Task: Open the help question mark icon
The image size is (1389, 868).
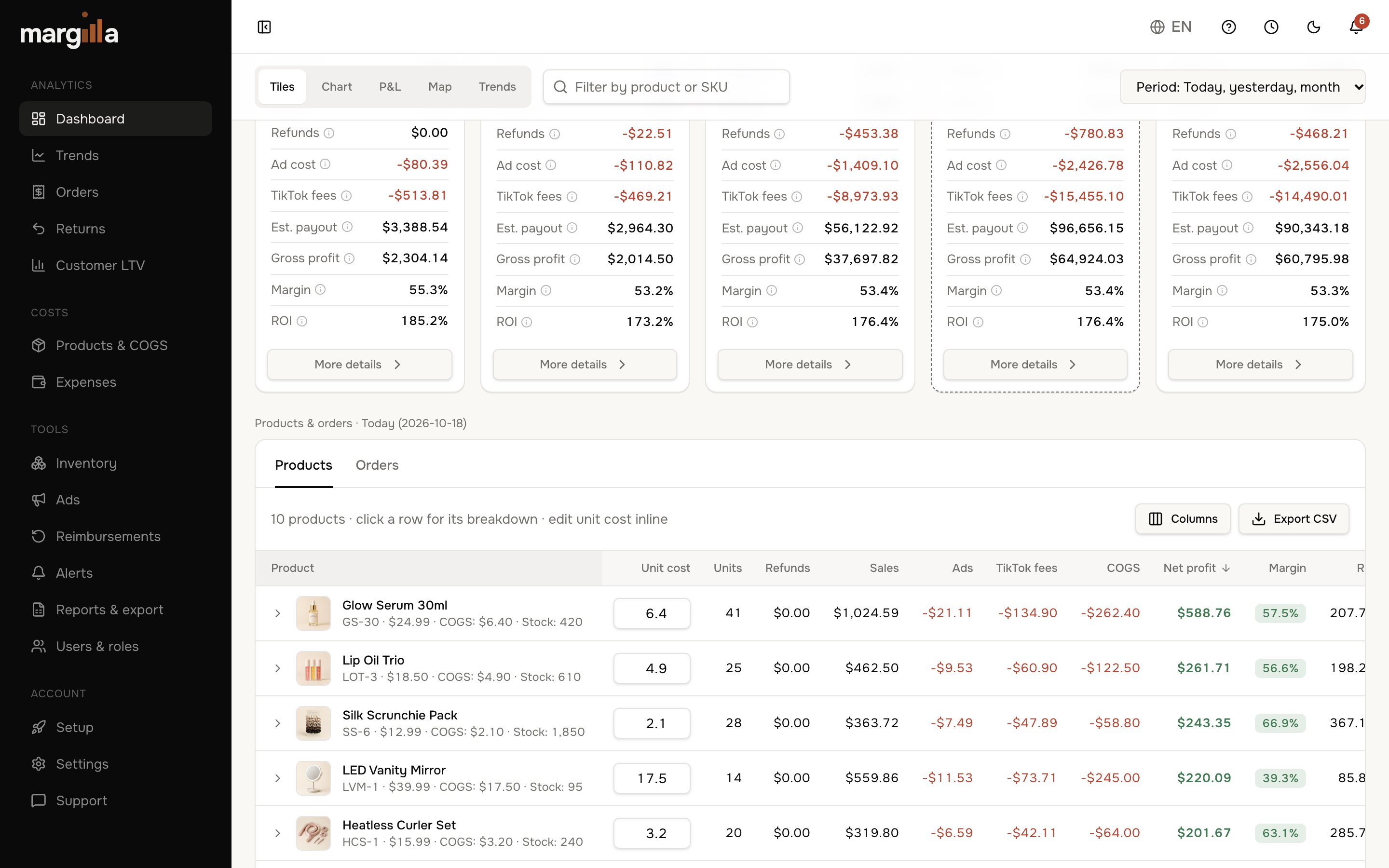Action: pyautogui.click(x=1228, y=27)
